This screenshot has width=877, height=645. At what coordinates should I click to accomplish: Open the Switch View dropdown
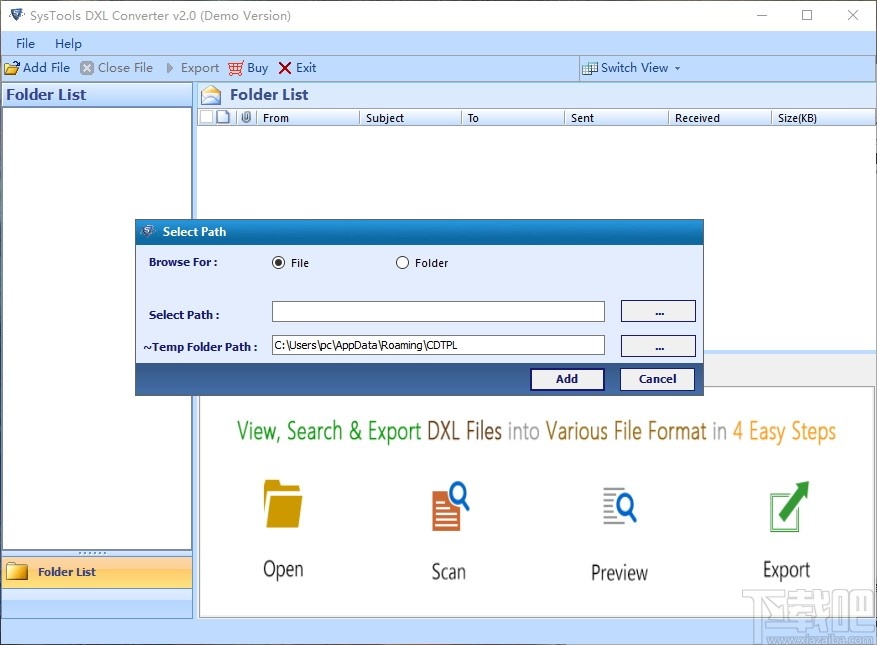pos(632,67)
